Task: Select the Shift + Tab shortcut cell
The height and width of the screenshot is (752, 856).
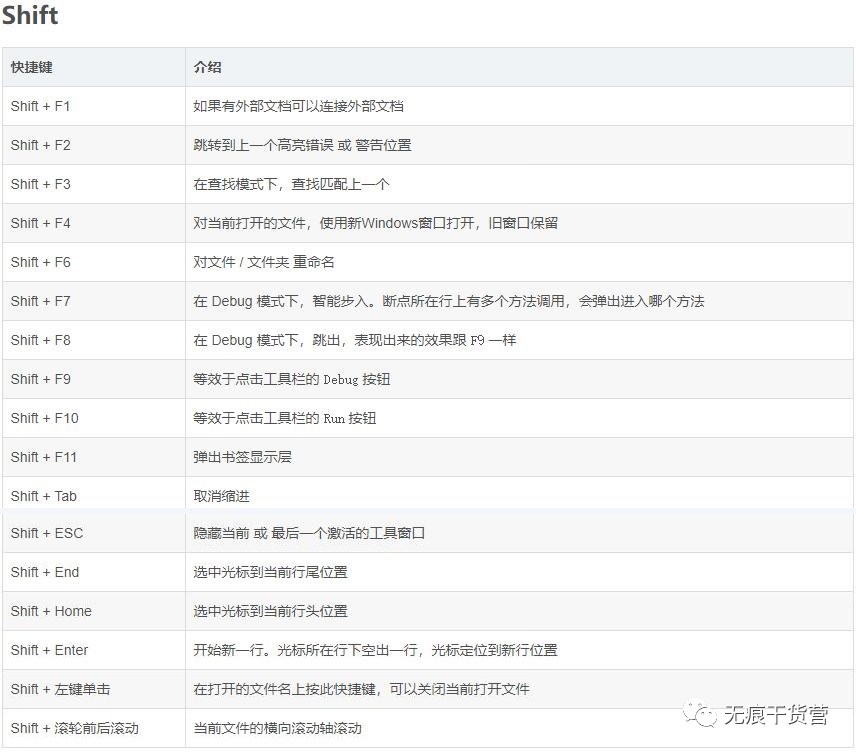Action: [94, 496]
